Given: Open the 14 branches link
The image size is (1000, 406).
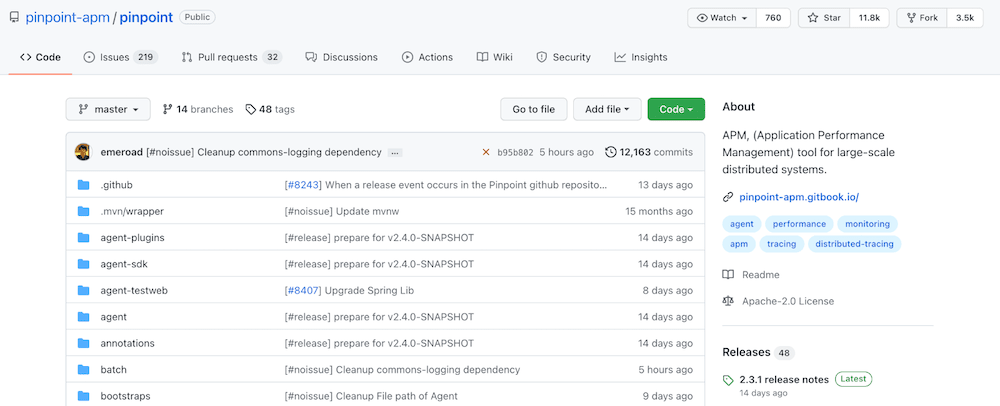Looking at the screenshot, I should tap(197, 109).
